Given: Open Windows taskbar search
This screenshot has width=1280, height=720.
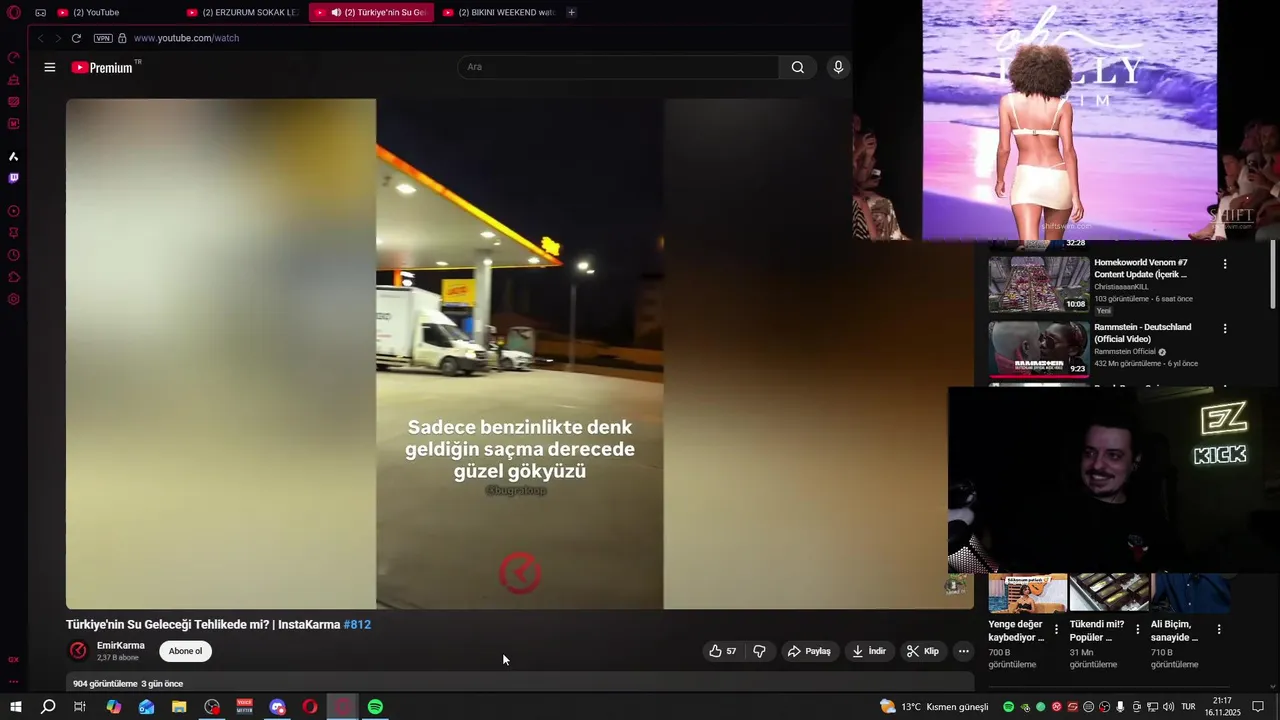Looking at the screenshot, I should pyautogui.click(x=48, y=707).
